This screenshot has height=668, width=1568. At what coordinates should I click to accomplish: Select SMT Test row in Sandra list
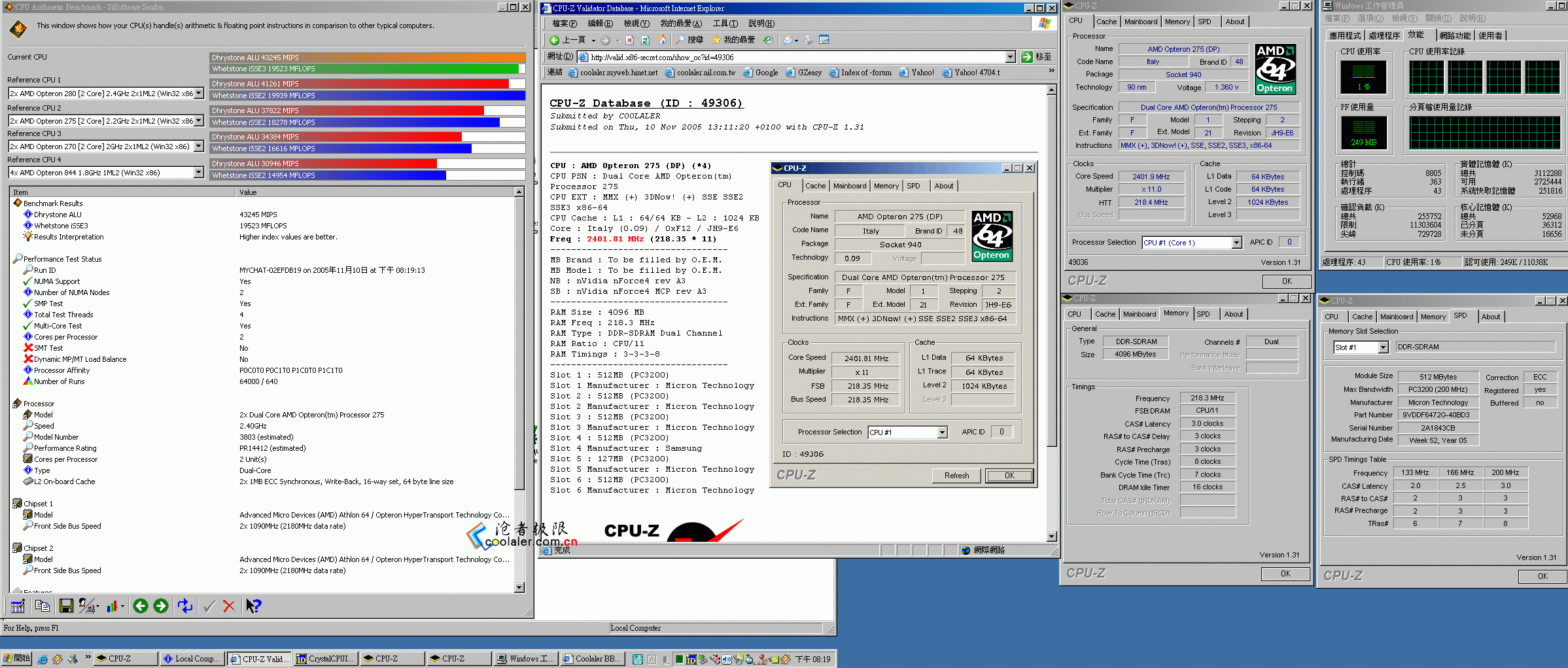tap(262, 348)
